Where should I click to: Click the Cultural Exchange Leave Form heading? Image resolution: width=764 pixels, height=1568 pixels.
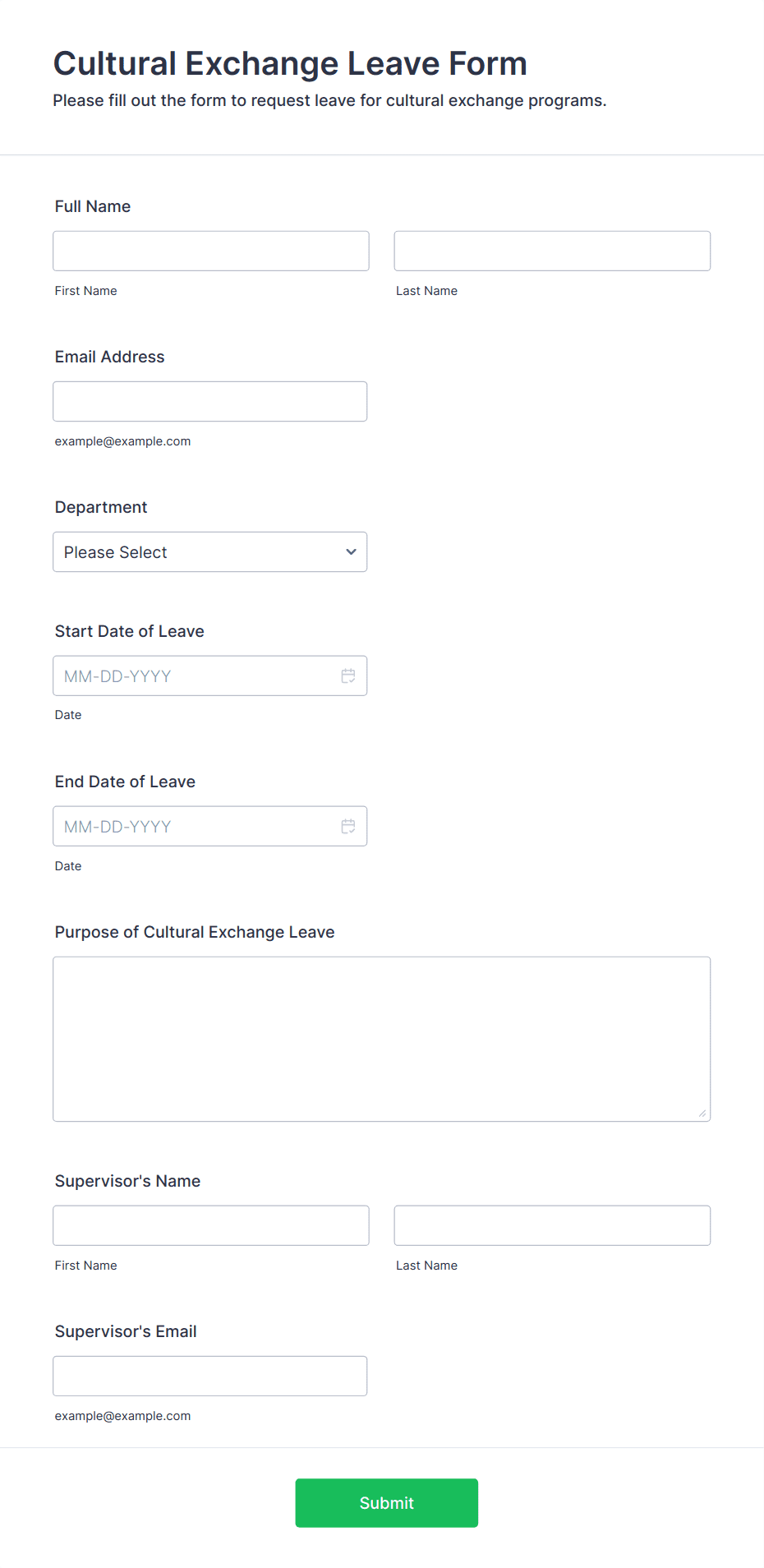click(290, 63)
